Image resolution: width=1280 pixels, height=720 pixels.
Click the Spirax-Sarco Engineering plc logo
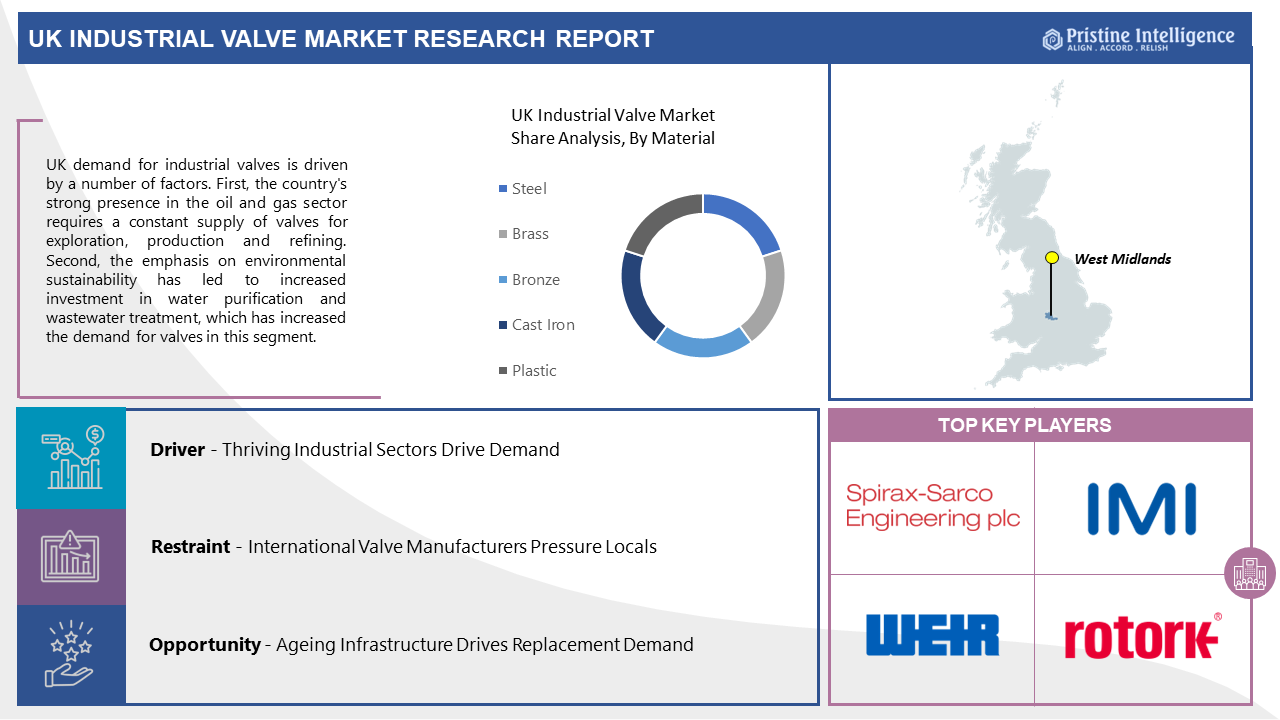933,506
